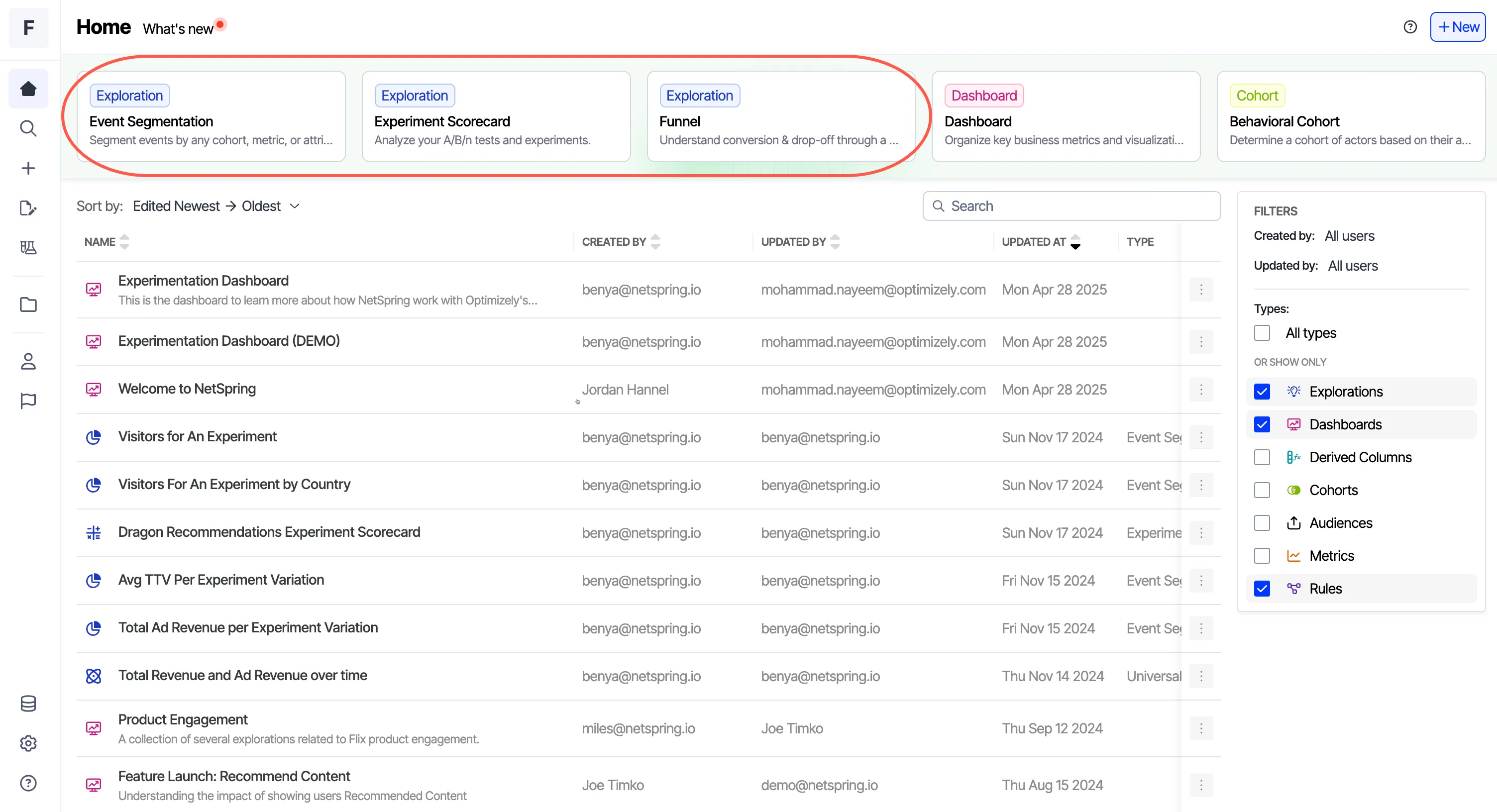Sort by CREATED BY column arrows

click(x=655, y=242)
